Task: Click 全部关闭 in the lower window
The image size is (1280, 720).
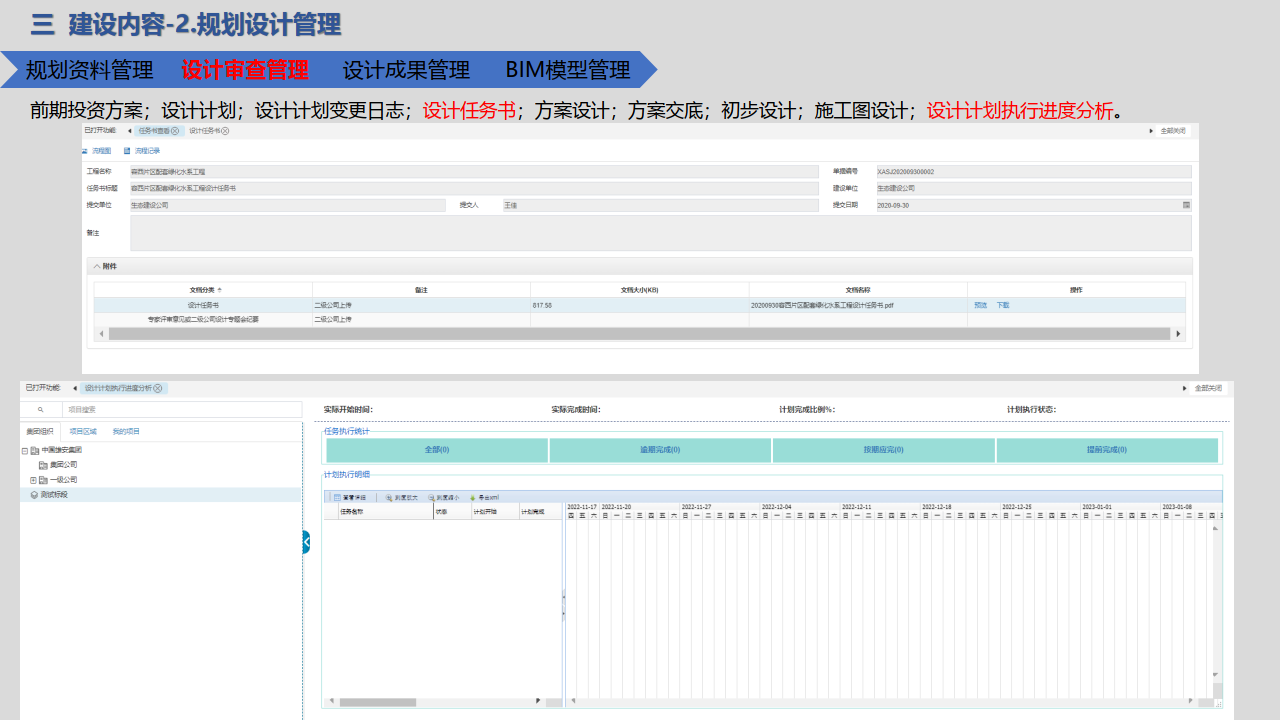Action: coord(1208,388)
